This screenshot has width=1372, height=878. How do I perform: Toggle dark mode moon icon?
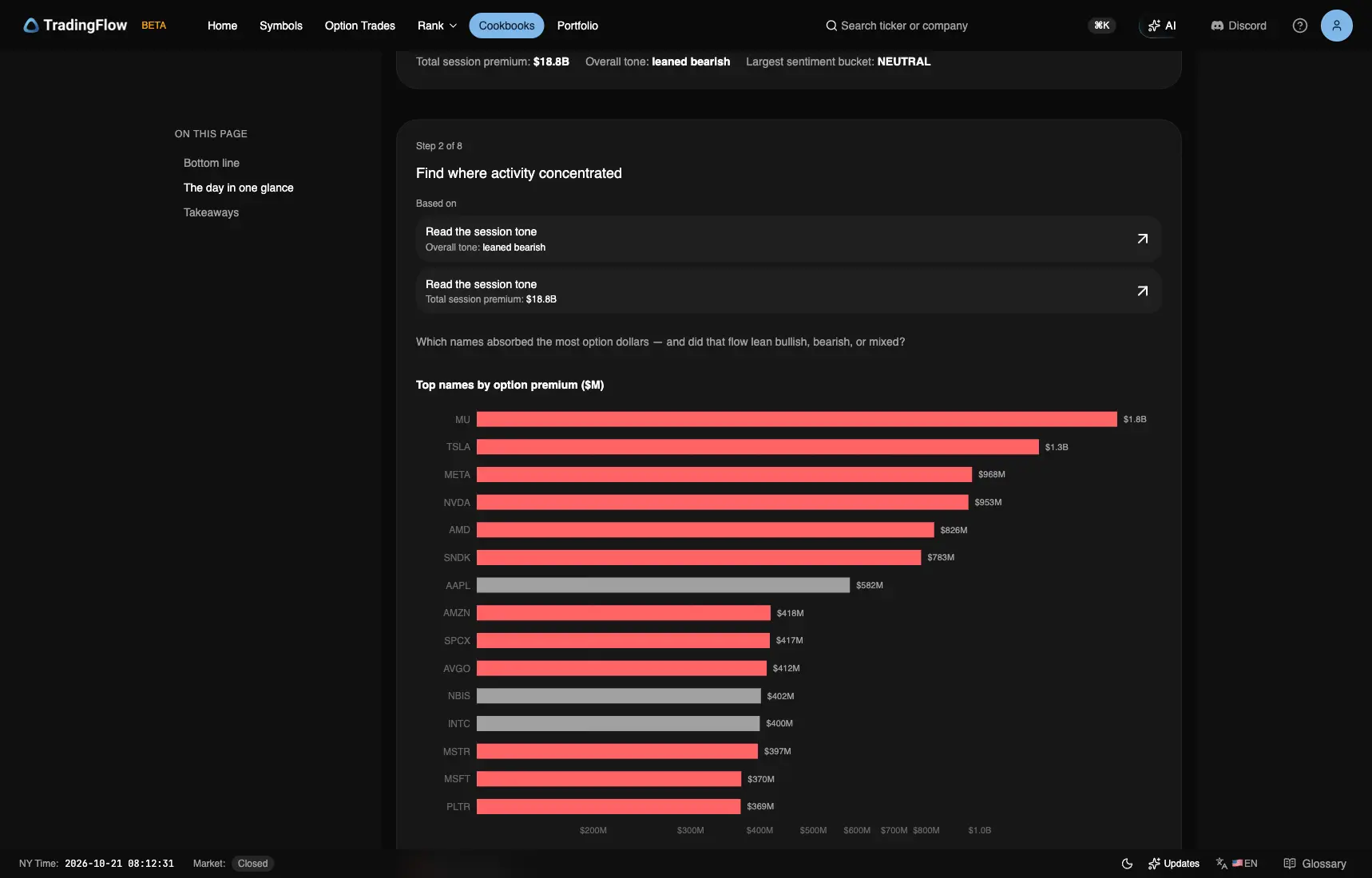(1128, 864)
